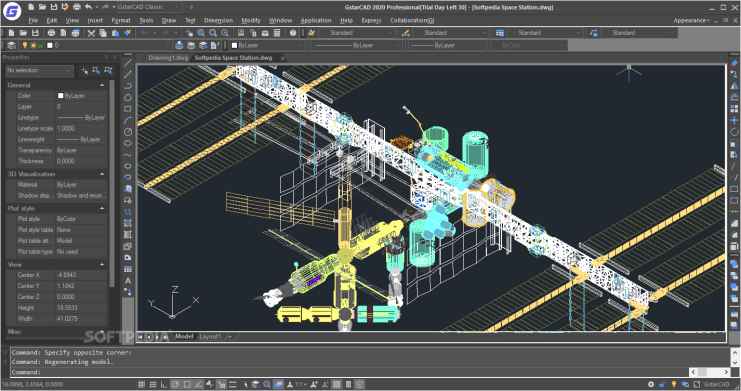Click the Linetype scale 1.0000 value field
The height and width of the screenshot is (391, 741).
[80, 129]
